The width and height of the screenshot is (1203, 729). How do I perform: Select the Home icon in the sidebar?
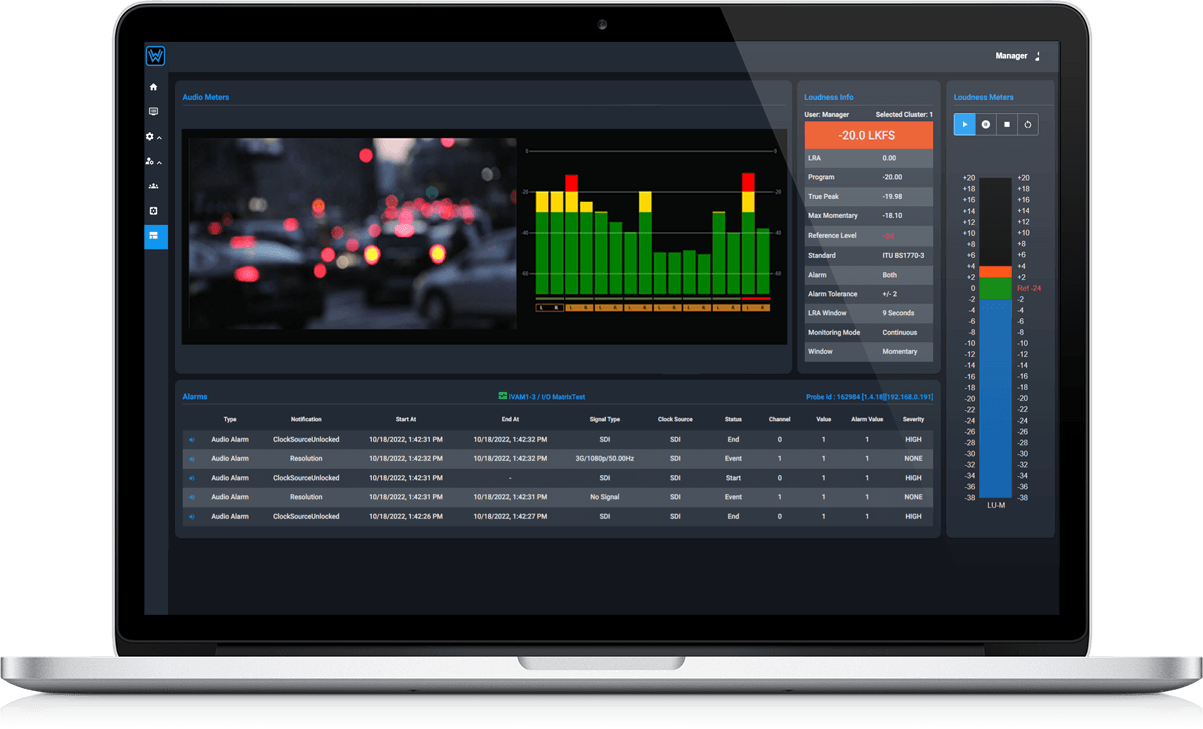tap(153, 87)
